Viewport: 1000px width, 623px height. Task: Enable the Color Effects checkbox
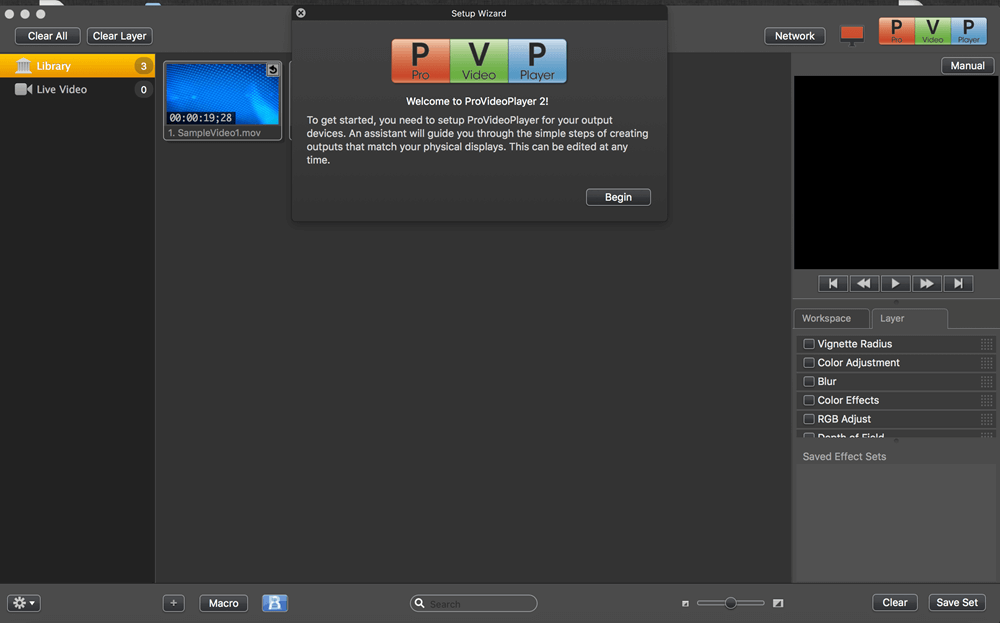click(809, 400)
